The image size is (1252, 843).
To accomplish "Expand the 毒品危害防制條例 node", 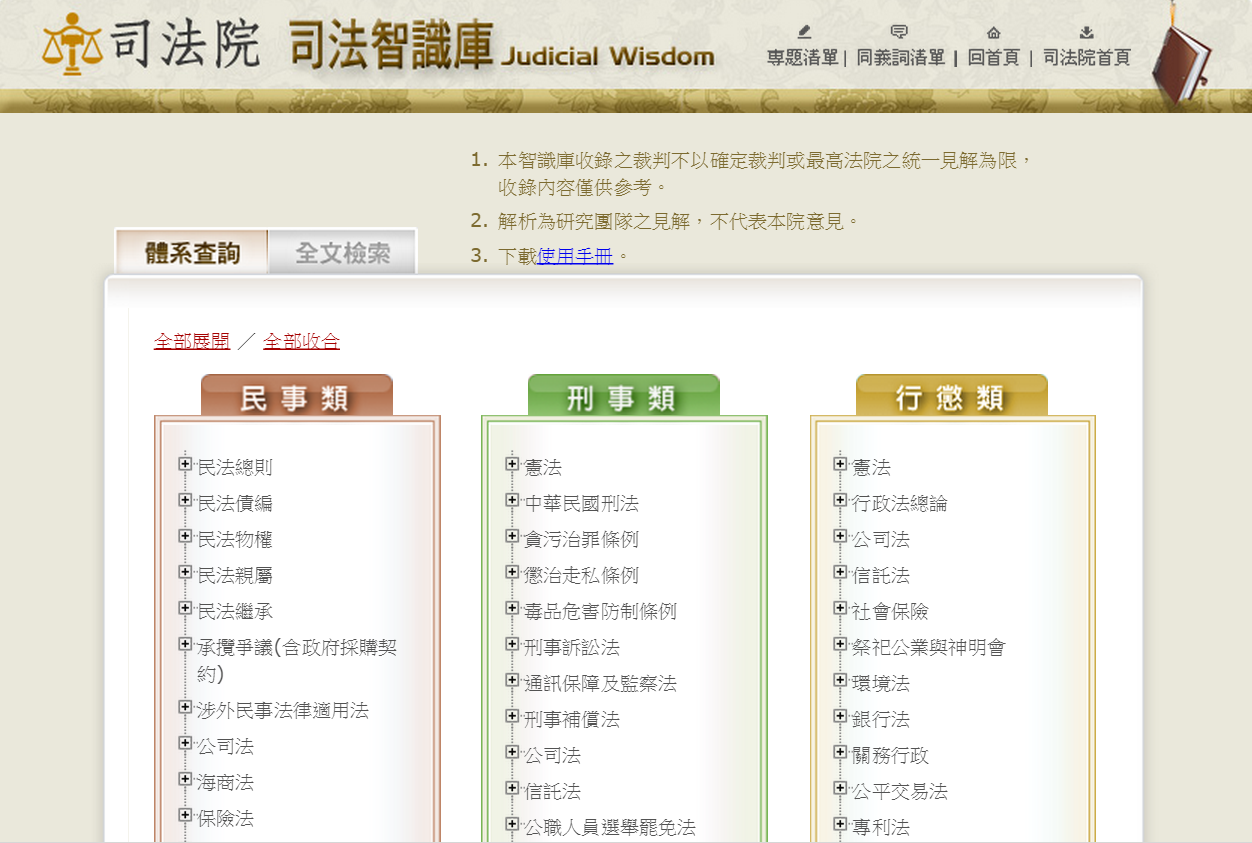I will tap(512, 608).
